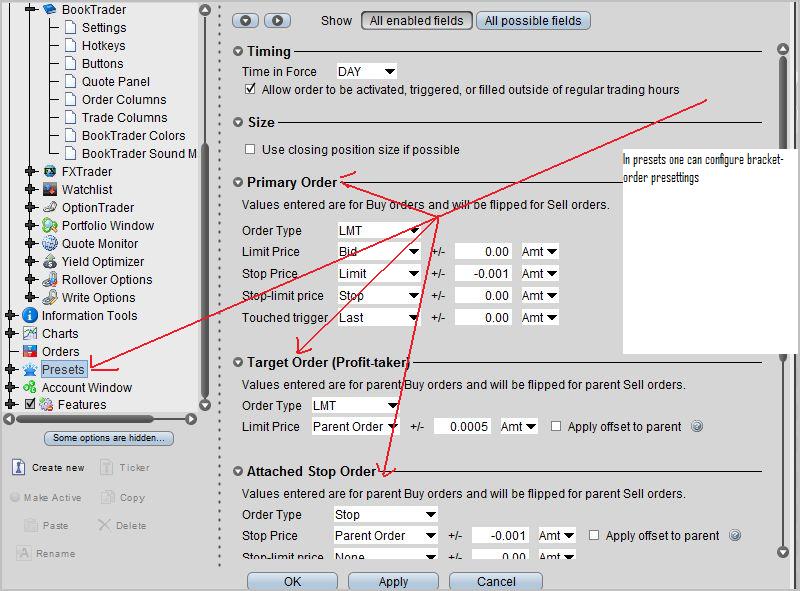Click the Quote Panel page icon
Screen dimensions: 800x591
[70, 81]
